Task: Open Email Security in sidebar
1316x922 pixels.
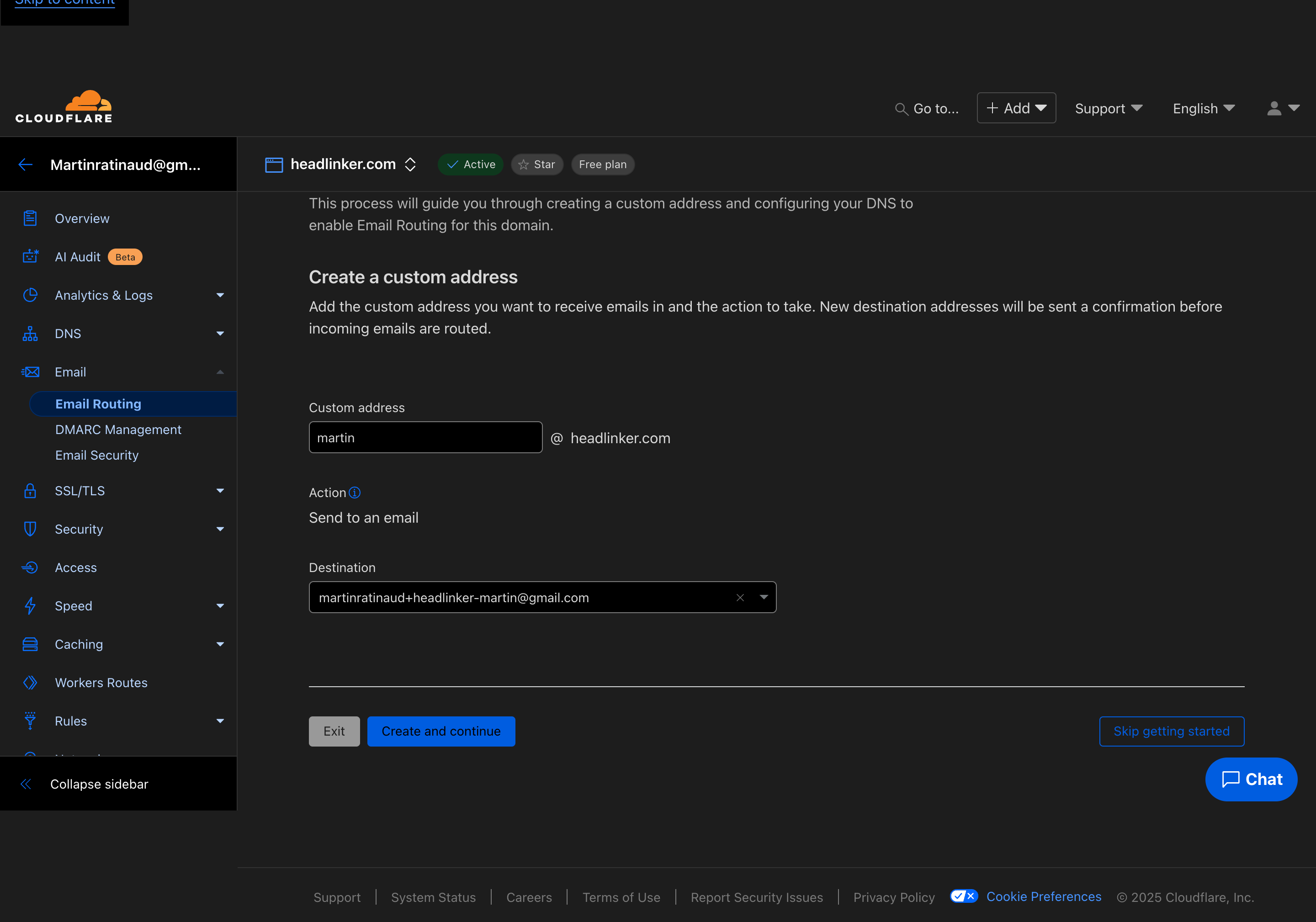Action: (x=97, y=455)
